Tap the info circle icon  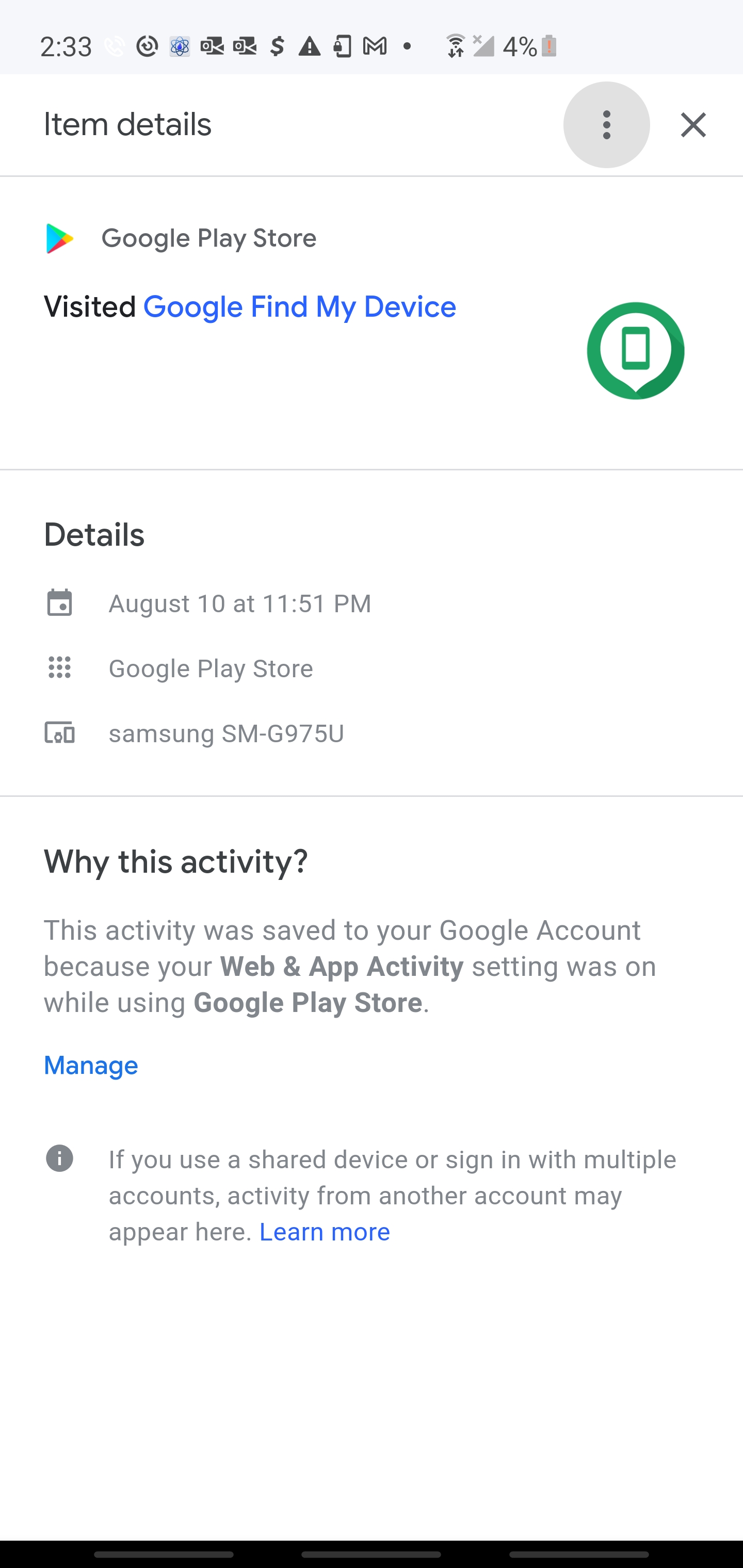tap(60, 1158)
